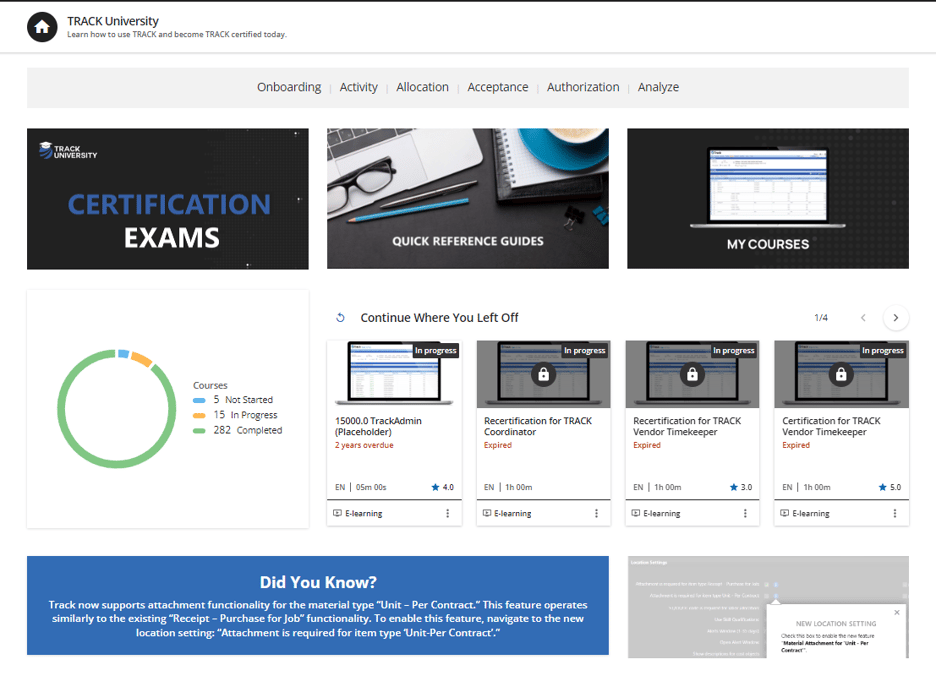Open the Onboarding section
936x676 pixels.
288,87
